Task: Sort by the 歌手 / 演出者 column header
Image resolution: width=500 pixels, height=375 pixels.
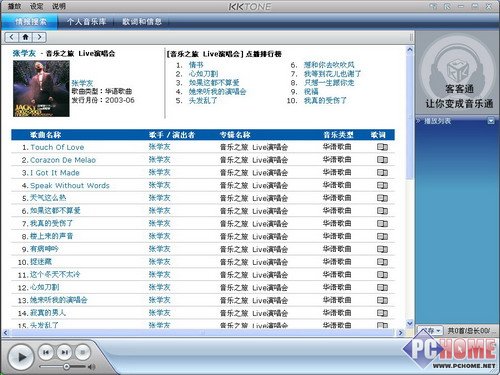Action: click(172, 135)
